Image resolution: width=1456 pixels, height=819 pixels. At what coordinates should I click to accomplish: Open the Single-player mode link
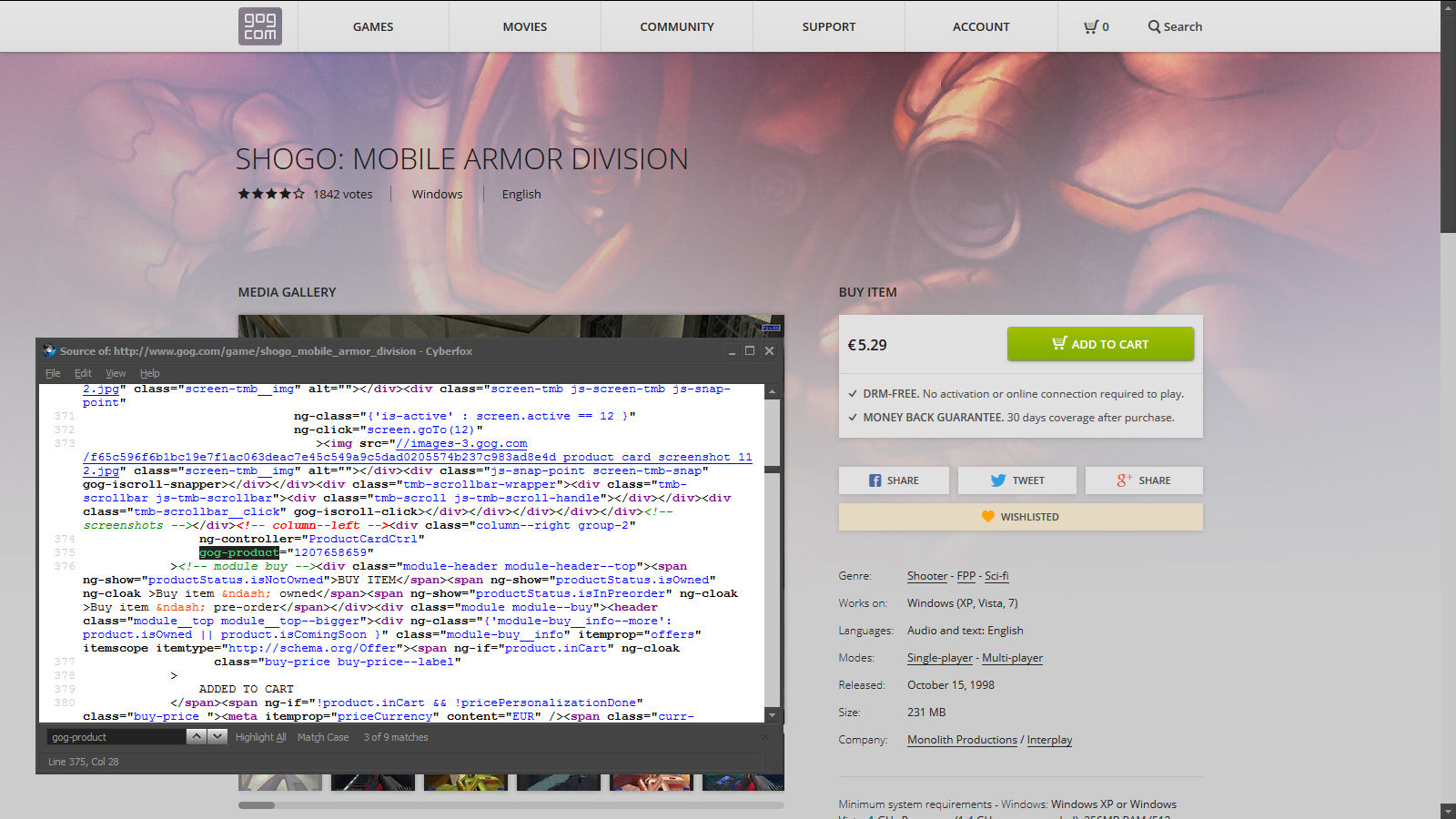click(940, 658)
